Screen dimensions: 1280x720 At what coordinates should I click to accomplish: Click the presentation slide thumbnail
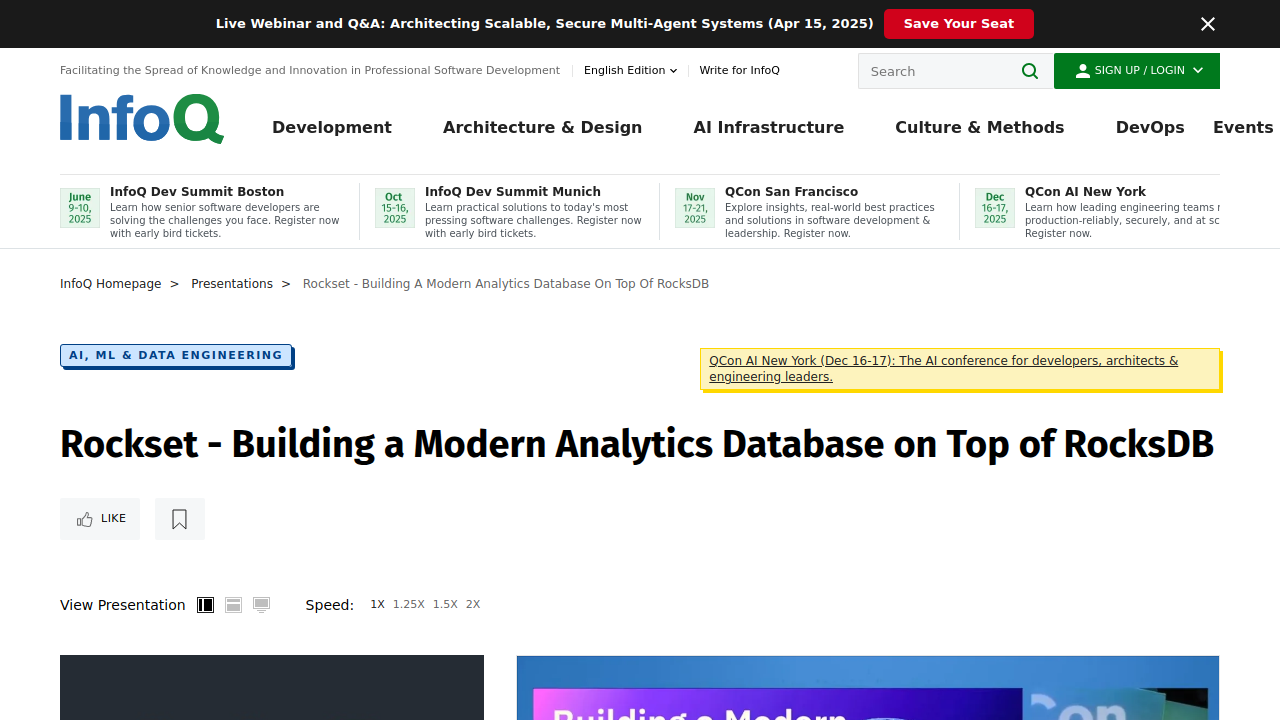(x=868, y=688)
